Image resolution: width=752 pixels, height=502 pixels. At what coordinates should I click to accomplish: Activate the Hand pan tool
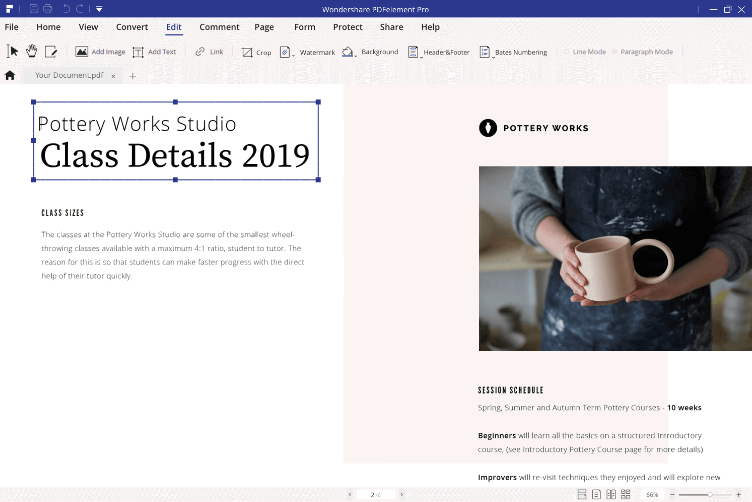click(x=31, y=51)
